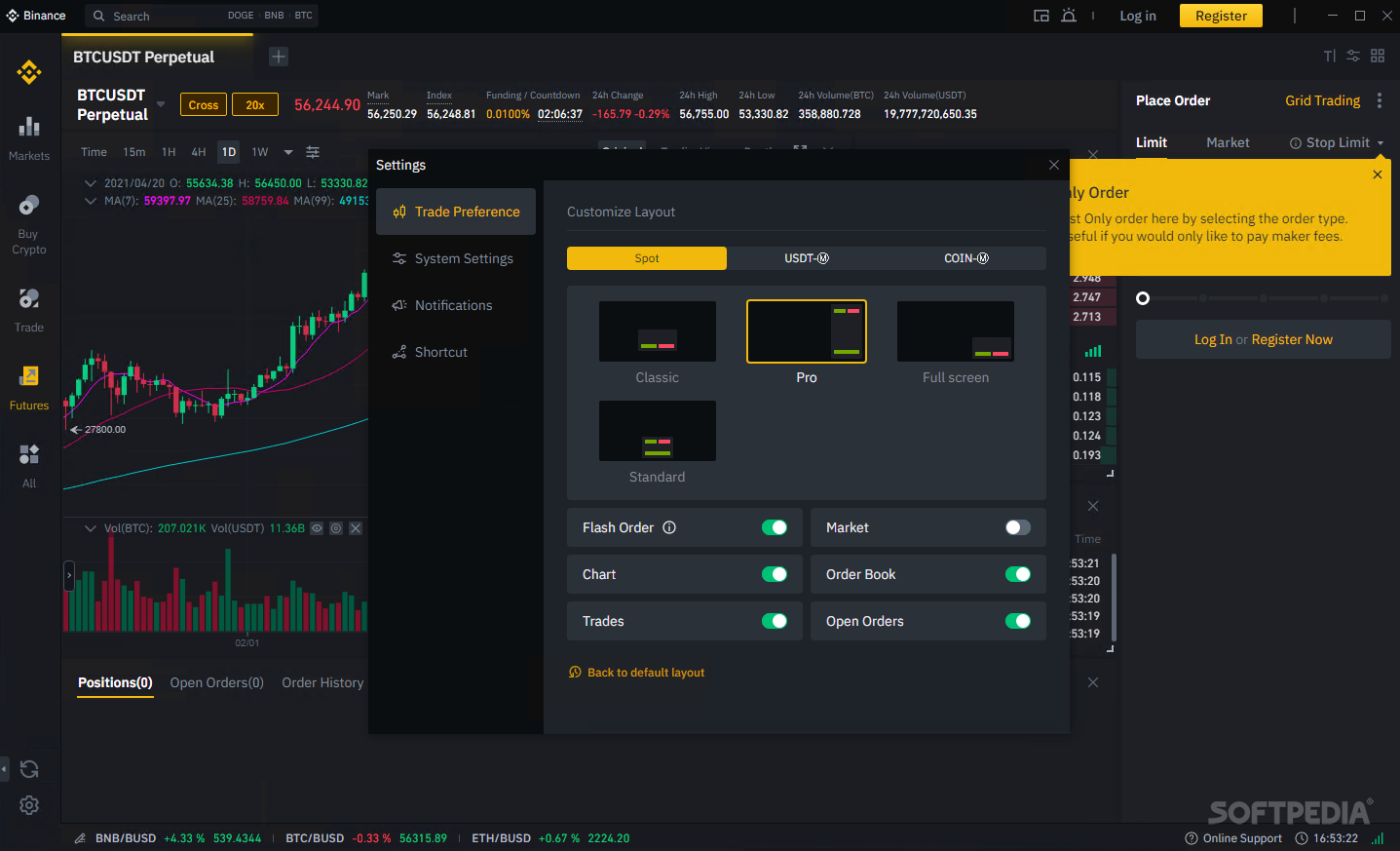Viewport: 1400px width, 851px height.
Task: Toggle the Flash Order switch
Action: pos(775,527)
